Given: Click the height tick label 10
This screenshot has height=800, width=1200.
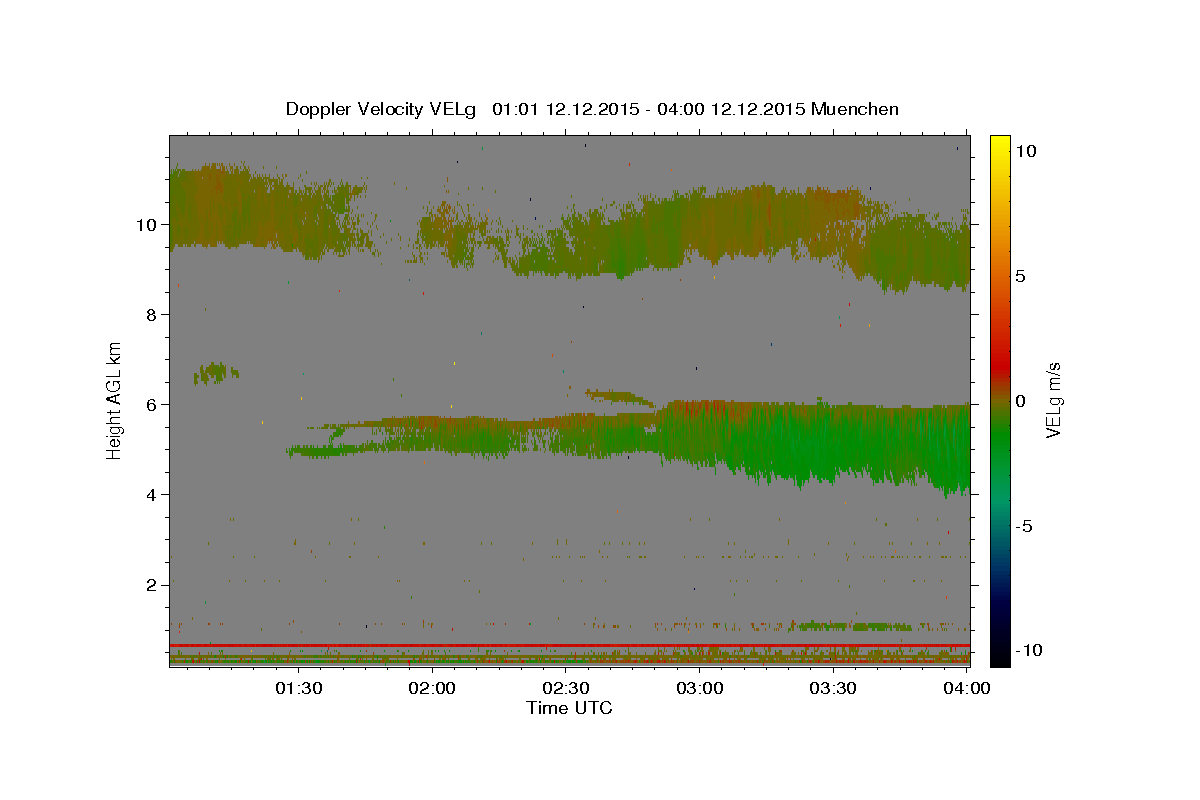Looking at the screenshot, I should [x=149, y=225].
